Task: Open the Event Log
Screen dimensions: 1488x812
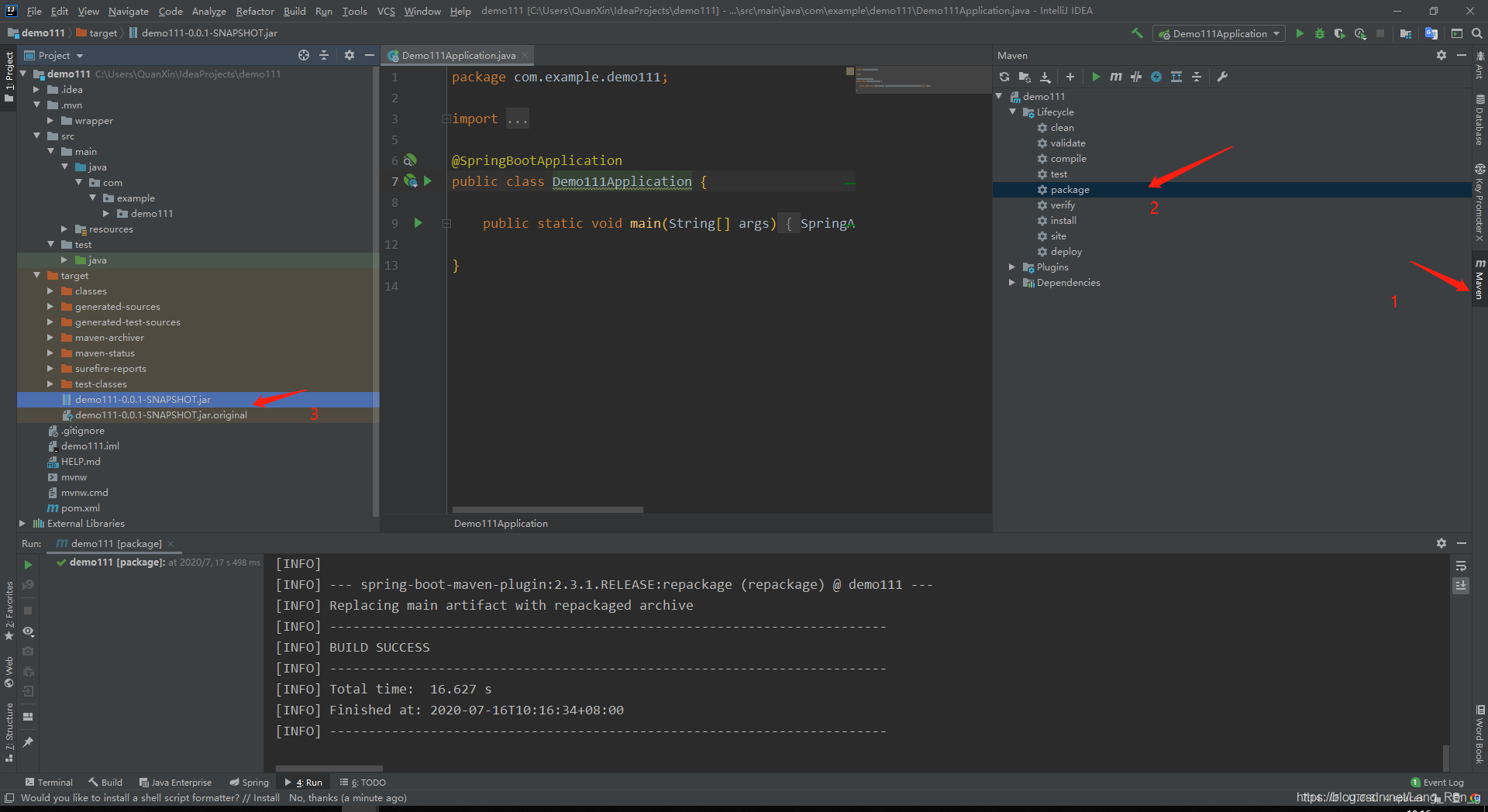Action: pos(1437,782)
